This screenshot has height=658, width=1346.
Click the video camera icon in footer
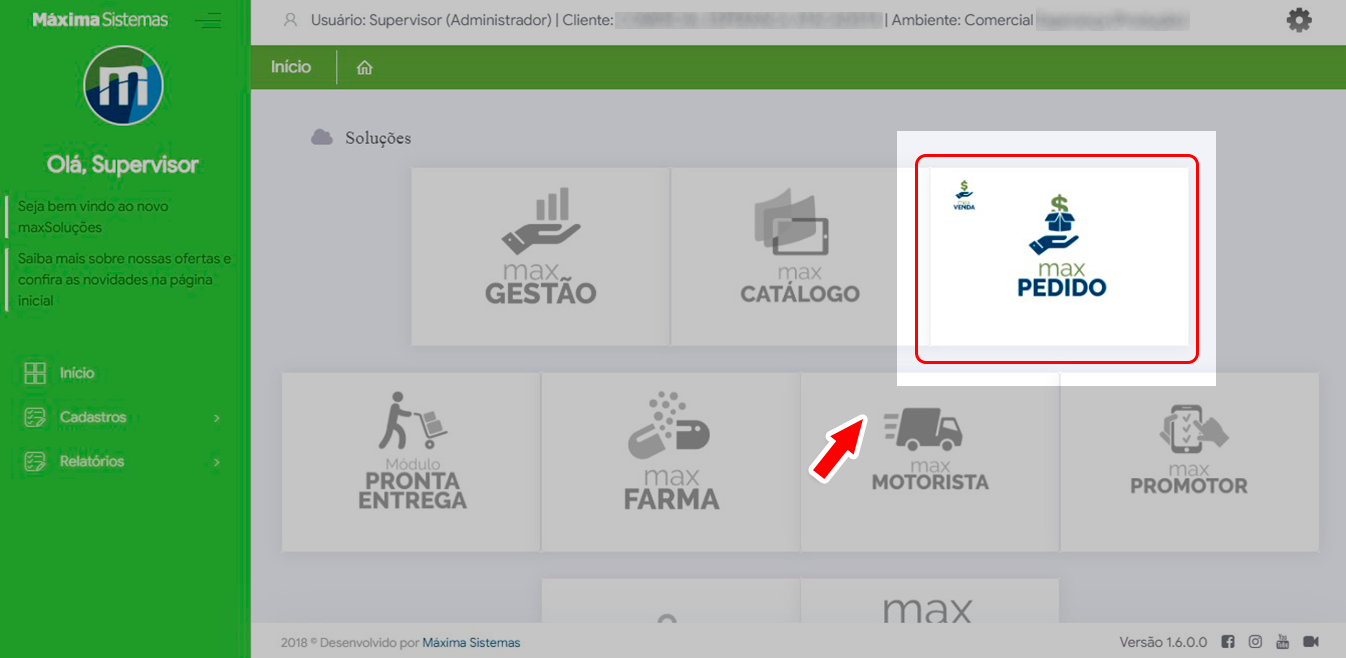pyautogui.click(x=1311, y=642)
